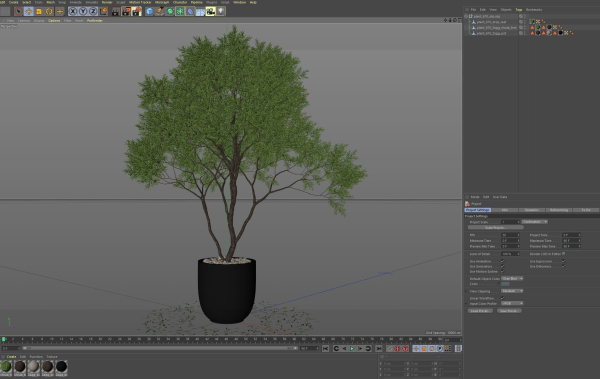The image size is (600, 379).
Task: Toggle X axis lock
Action: (x=73, y=11)
